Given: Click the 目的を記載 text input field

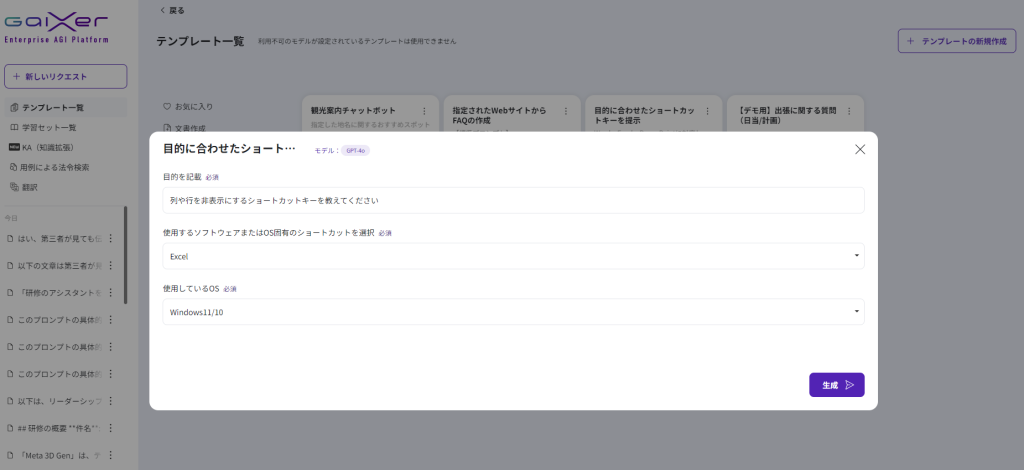Looking at the screenshot, I should coord(513,200).
